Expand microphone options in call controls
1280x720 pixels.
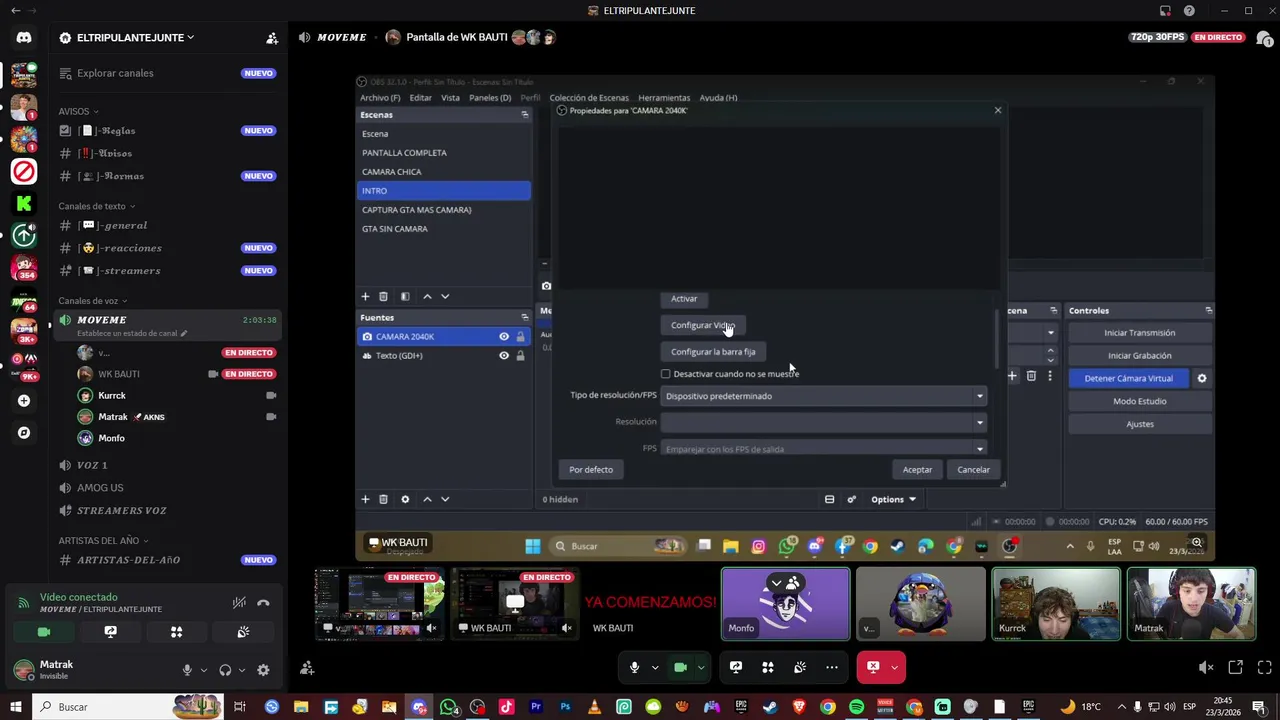click(655, 667)
